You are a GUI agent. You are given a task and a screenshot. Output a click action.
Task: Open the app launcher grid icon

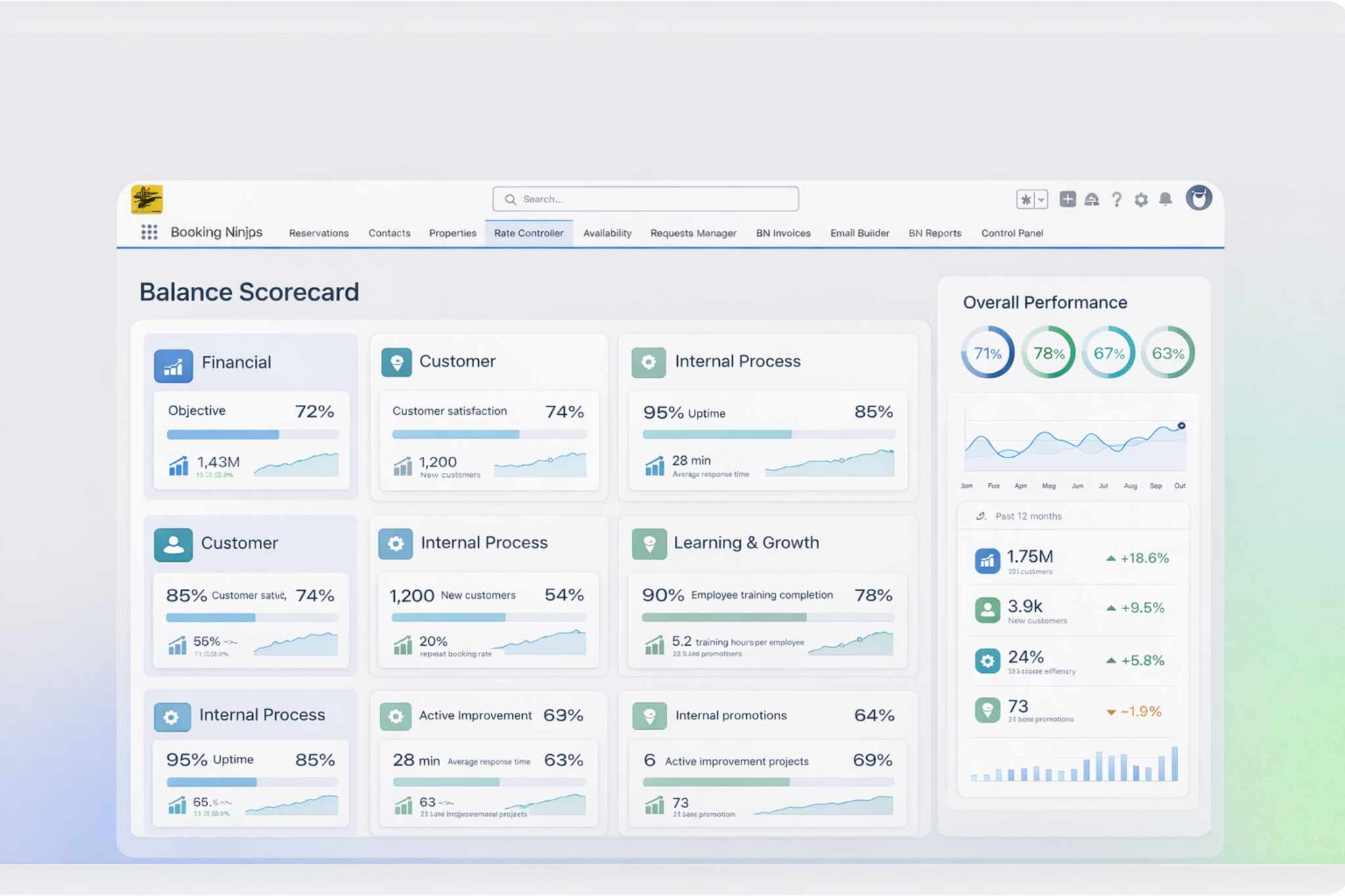point(150,233)
